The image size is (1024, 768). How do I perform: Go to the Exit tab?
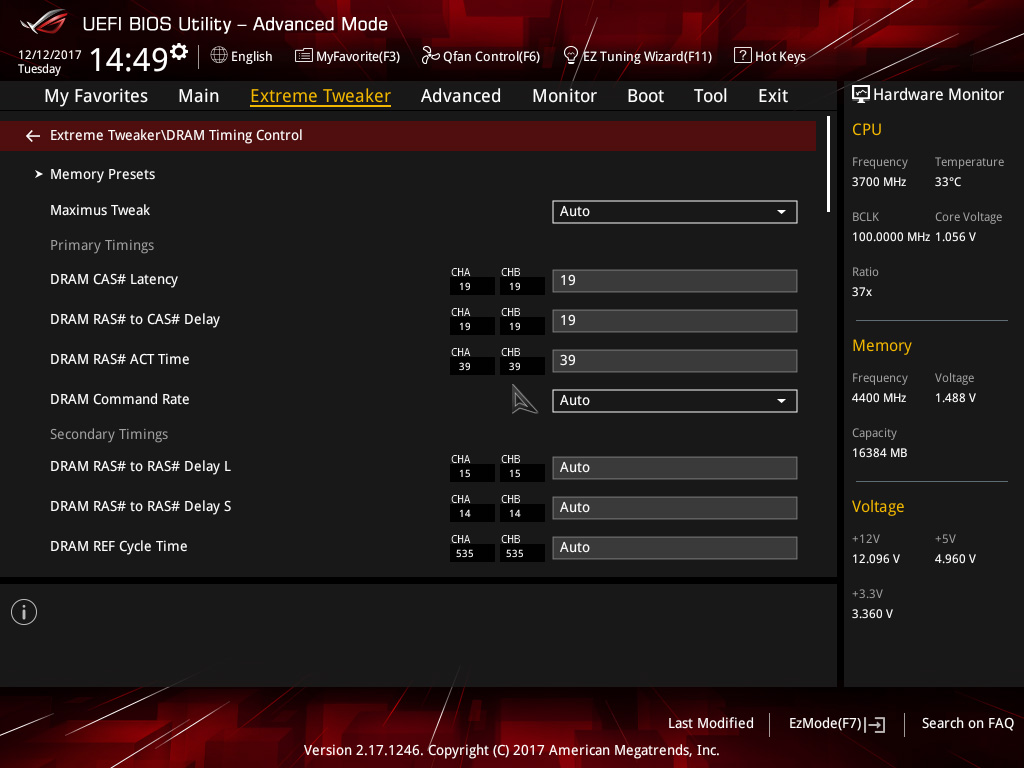773,96
